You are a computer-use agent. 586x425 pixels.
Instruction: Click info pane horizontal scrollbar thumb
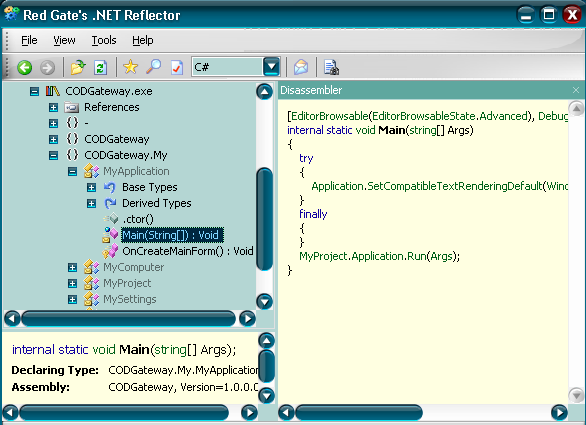click(124, 413)
